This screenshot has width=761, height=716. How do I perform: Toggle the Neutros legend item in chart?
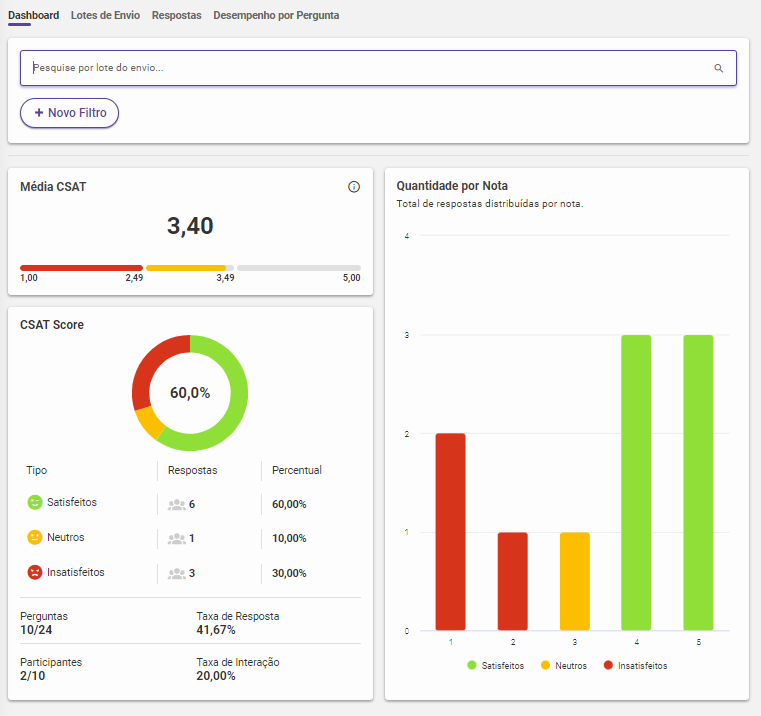coord(566,665)
